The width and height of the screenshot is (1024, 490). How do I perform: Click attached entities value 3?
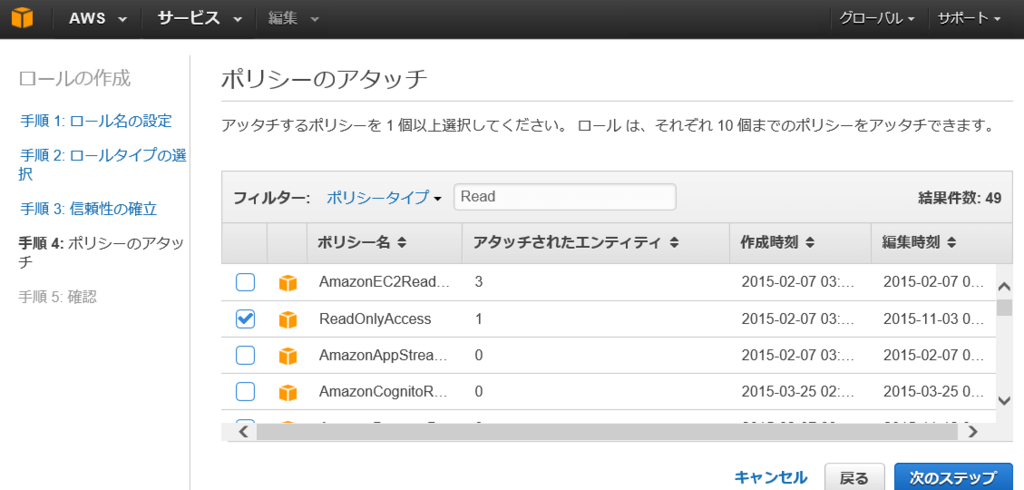(x=479, y=282)
